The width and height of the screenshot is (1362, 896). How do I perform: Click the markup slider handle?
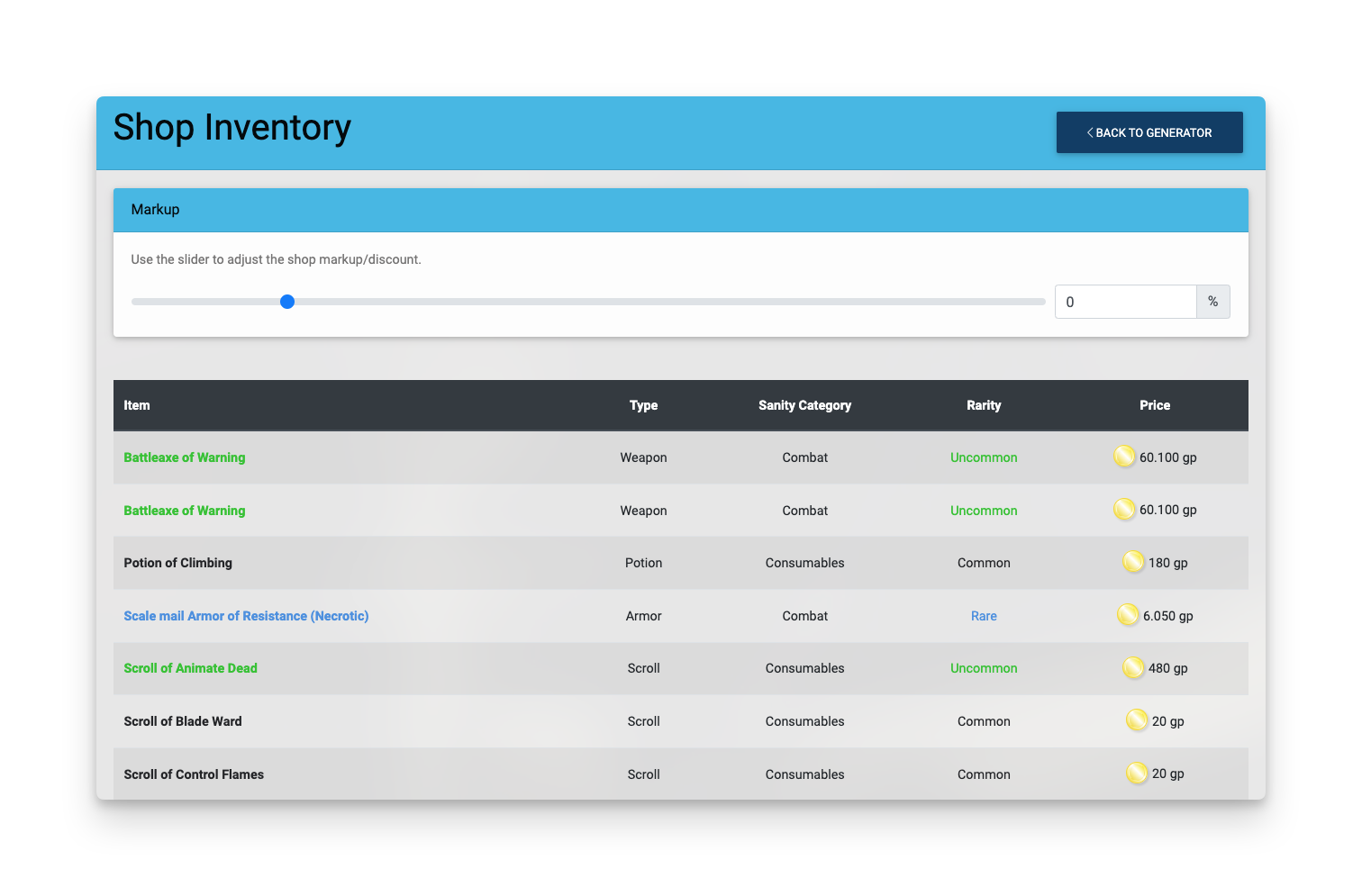(287, 302)
